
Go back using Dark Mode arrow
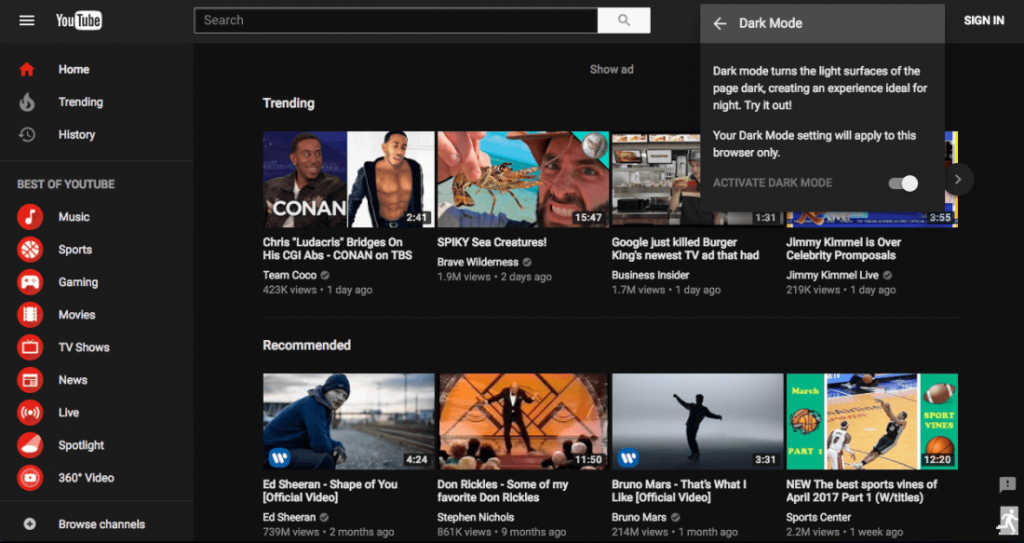[x=720, y=24]
